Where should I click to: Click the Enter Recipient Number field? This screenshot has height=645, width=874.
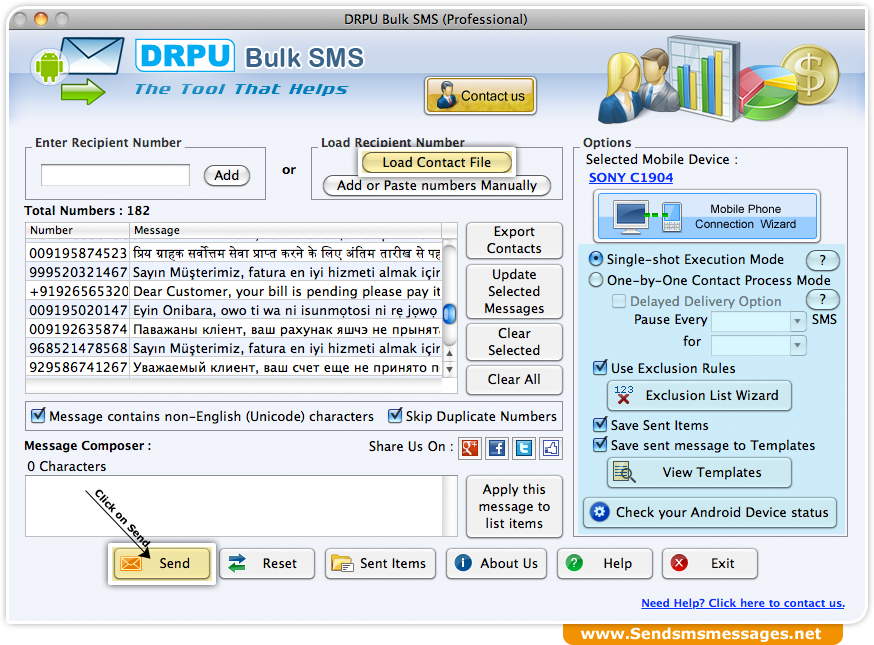tap(115, 175)
